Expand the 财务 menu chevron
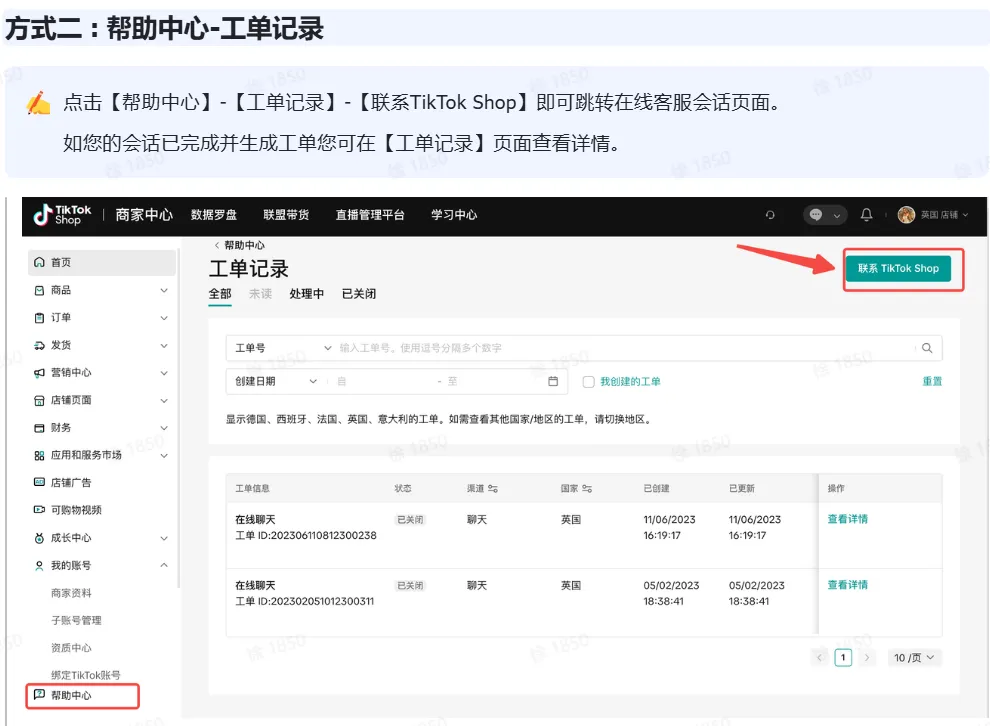 point(164,427)
